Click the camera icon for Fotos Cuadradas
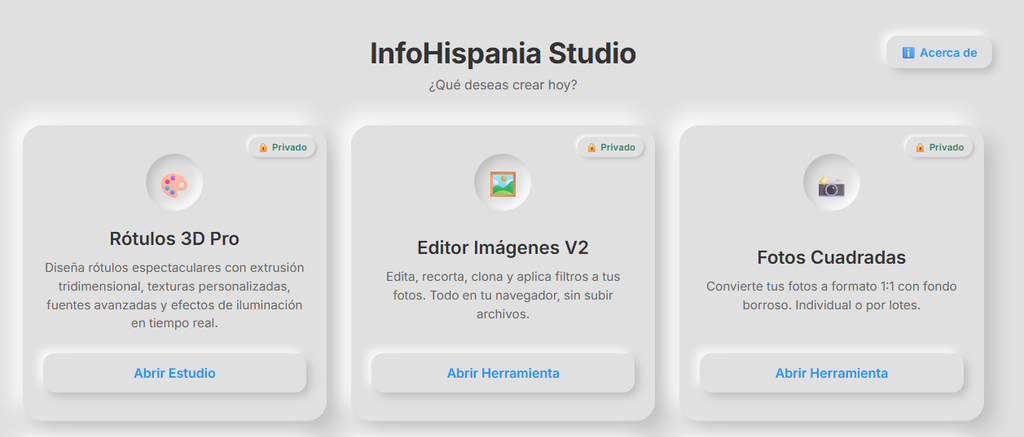1024x437 pixels. (831, 186)
